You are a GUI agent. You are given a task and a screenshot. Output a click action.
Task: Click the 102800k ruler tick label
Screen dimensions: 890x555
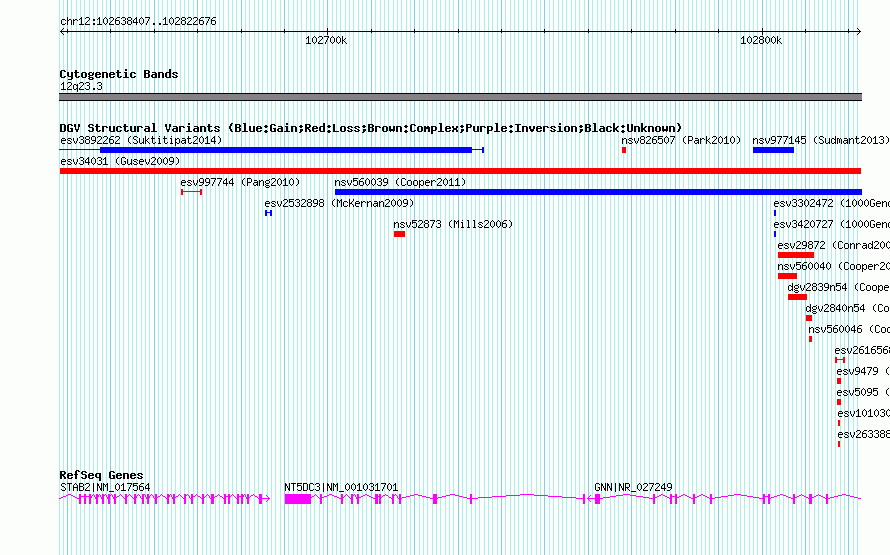pyautogui.click(x=761, y=40)
